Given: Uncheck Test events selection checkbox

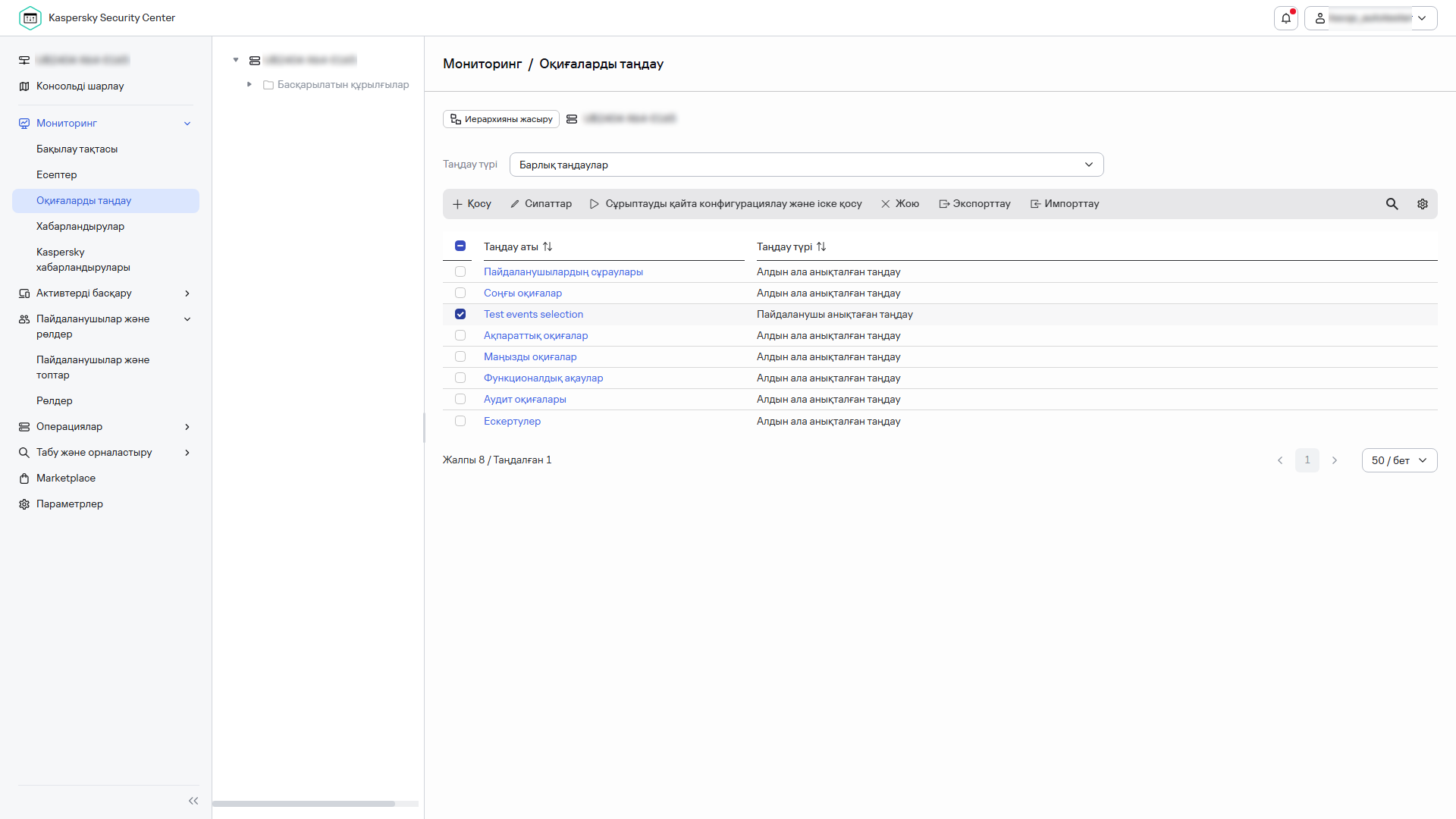Looking at the screenshot, I should [460, 314].
